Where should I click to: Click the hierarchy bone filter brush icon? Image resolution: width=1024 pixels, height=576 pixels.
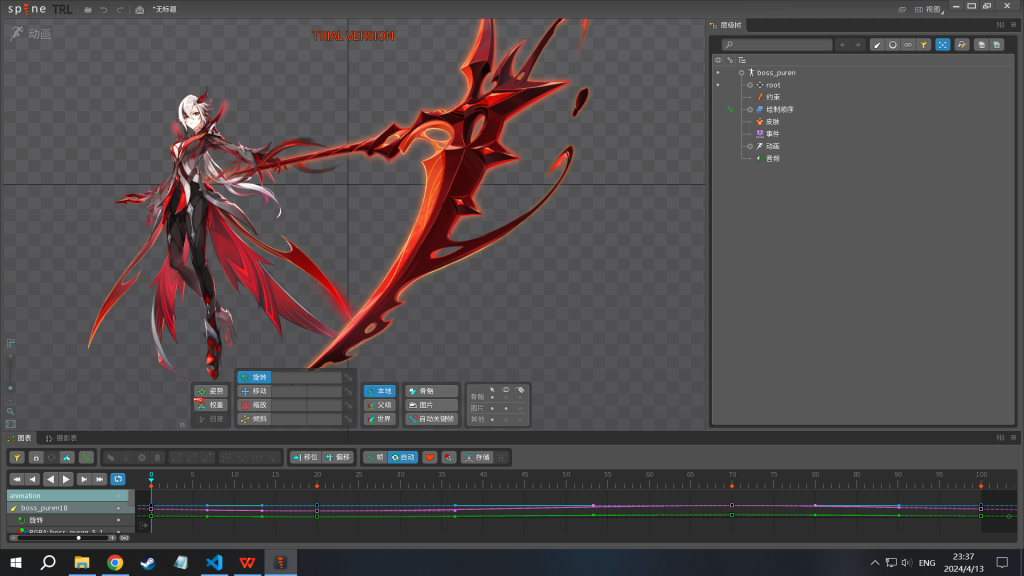[x=877, y=45]
